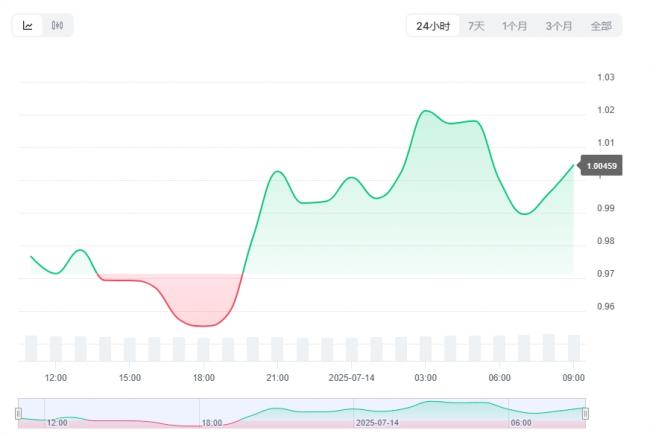Select the 全部 time range

[601, 26]
